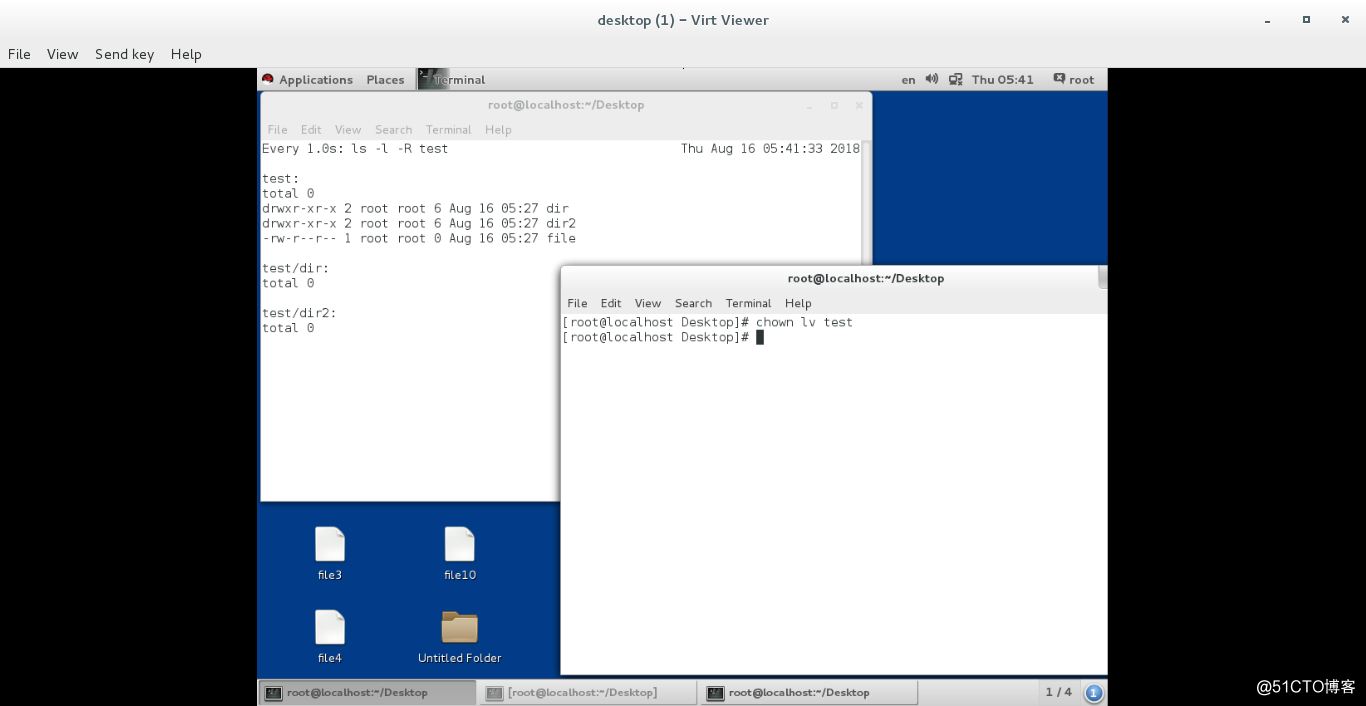The image size is (1366, 706).
Task: Click the empty prompt line with cursor
Action: (x=663, y=337)
